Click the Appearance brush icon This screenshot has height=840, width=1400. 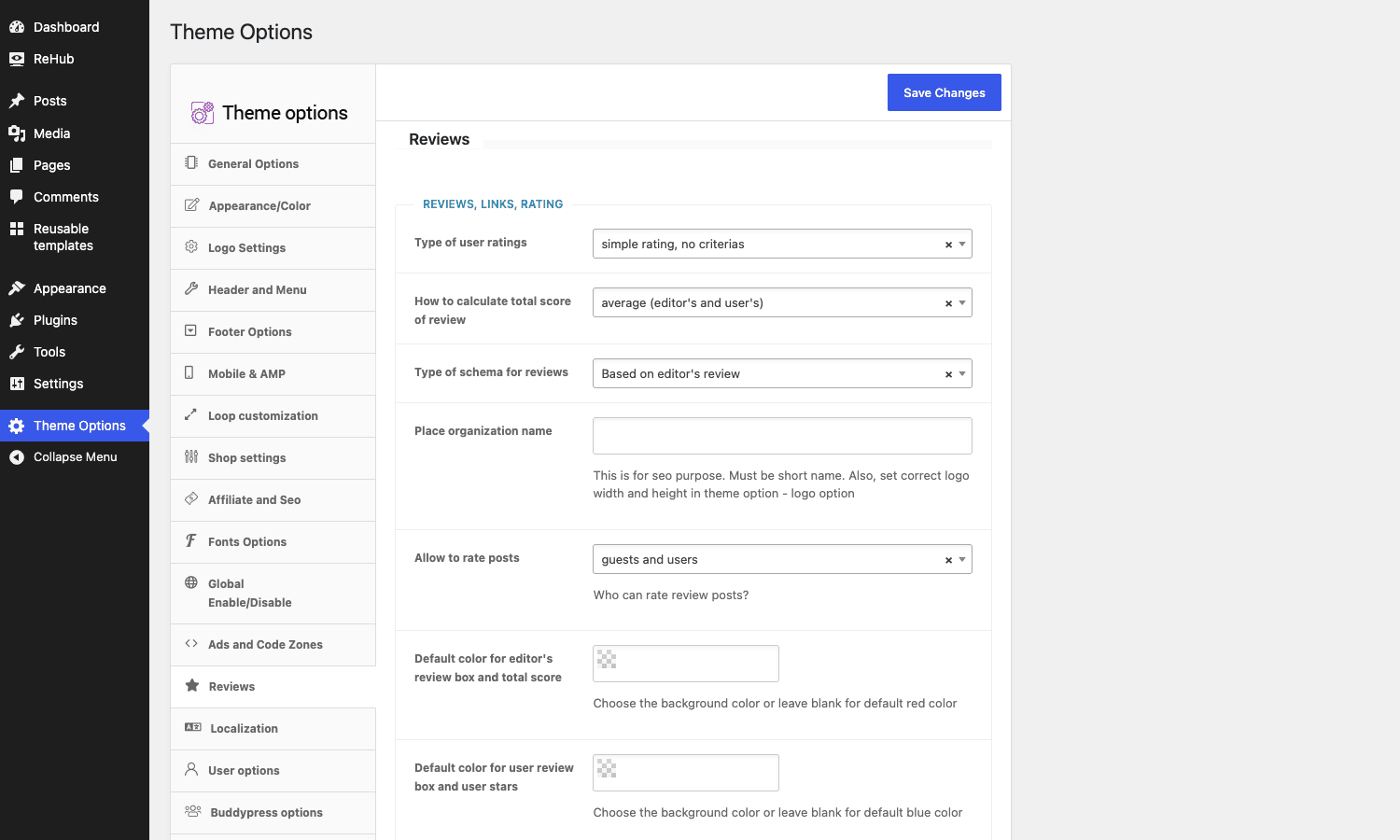click(x=17, y=288)
